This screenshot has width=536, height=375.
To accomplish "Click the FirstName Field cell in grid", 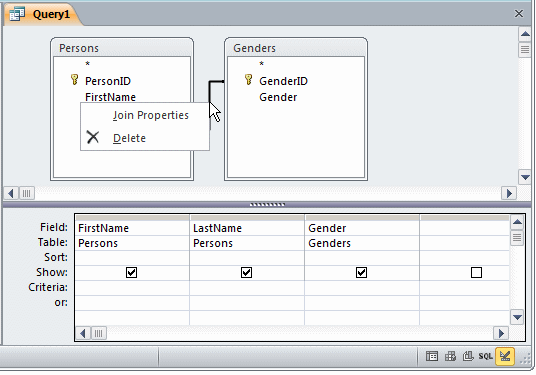I will tap(132, 228).
